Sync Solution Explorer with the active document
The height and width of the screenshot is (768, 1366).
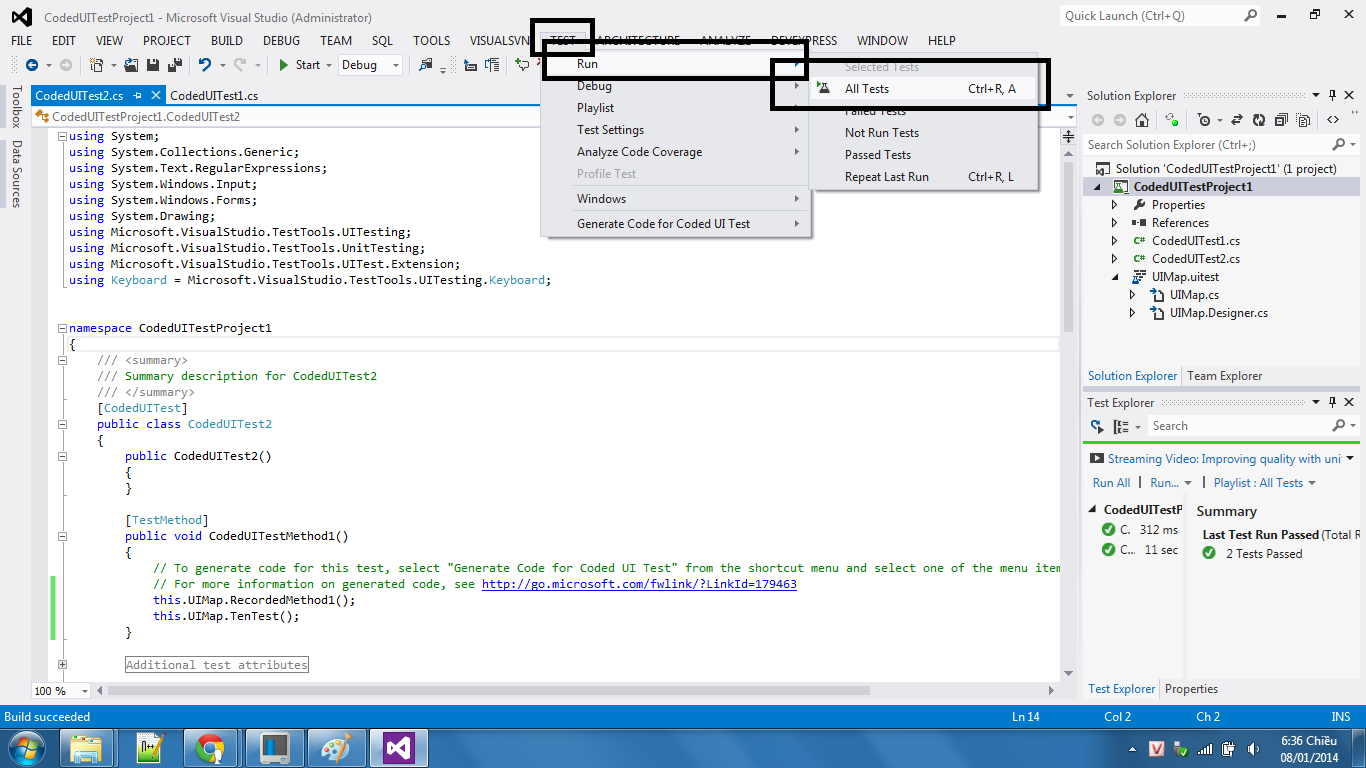pyautogui.click(x=1236, y=120)
